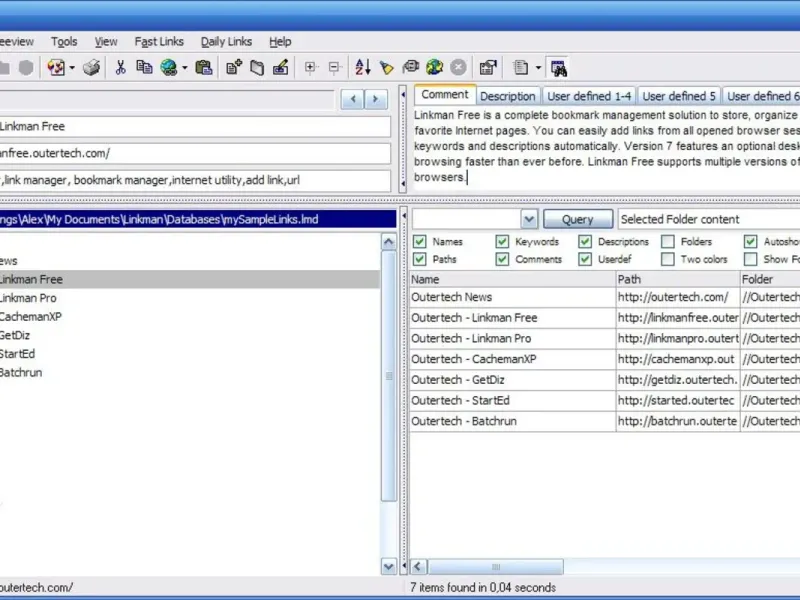The height and width of the screenshot is (600, 800).
Task: Toggle the Autoshow checkbox
Action: pyautogui.click(x=751, y=241)
